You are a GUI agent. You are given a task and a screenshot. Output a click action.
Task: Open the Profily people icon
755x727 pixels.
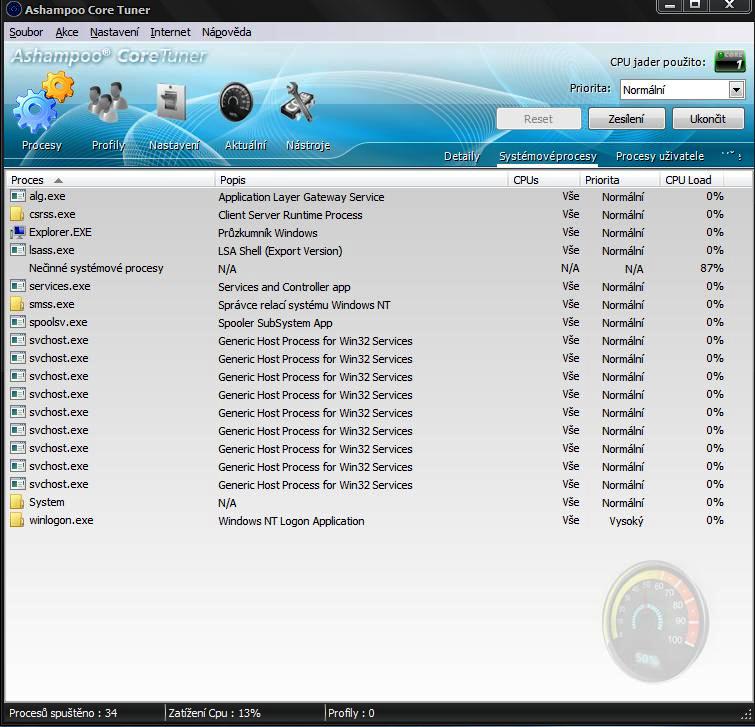pyautogui.click(x=107, y=101)
